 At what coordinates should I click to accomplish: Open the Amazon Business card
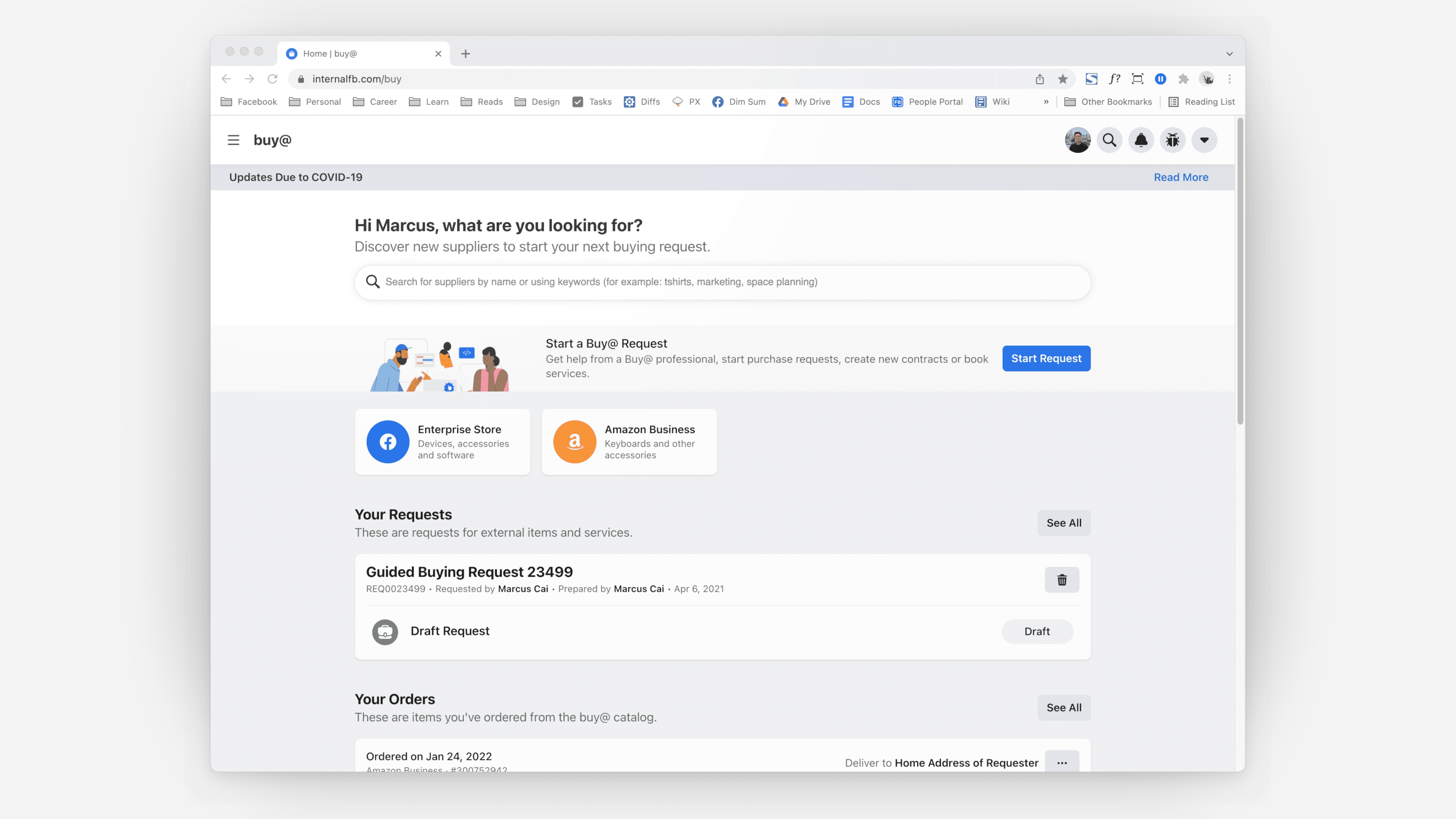[629, 442]
